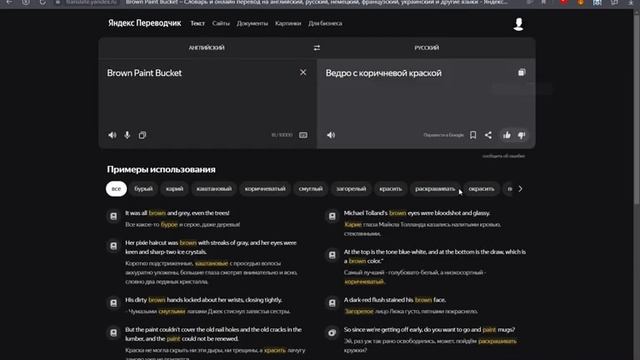
Task: Start voice input with the microphone icon
Action: pos(127,135)
